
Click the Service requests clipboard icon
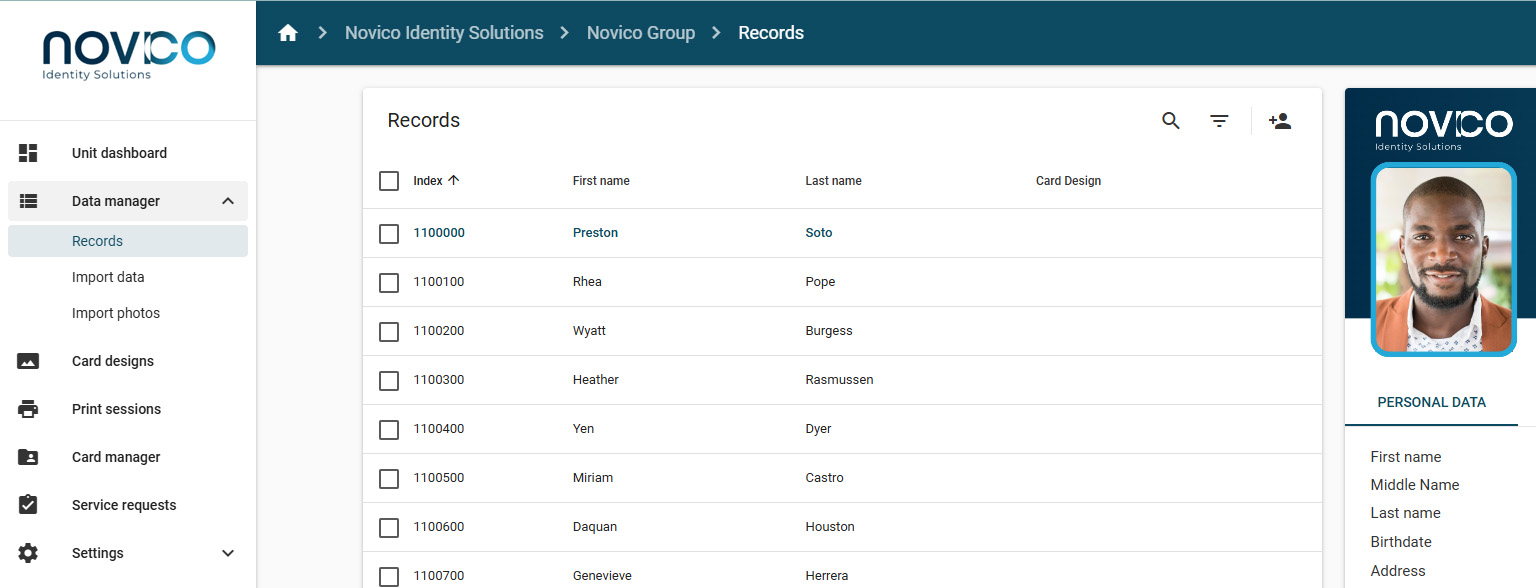28,505
